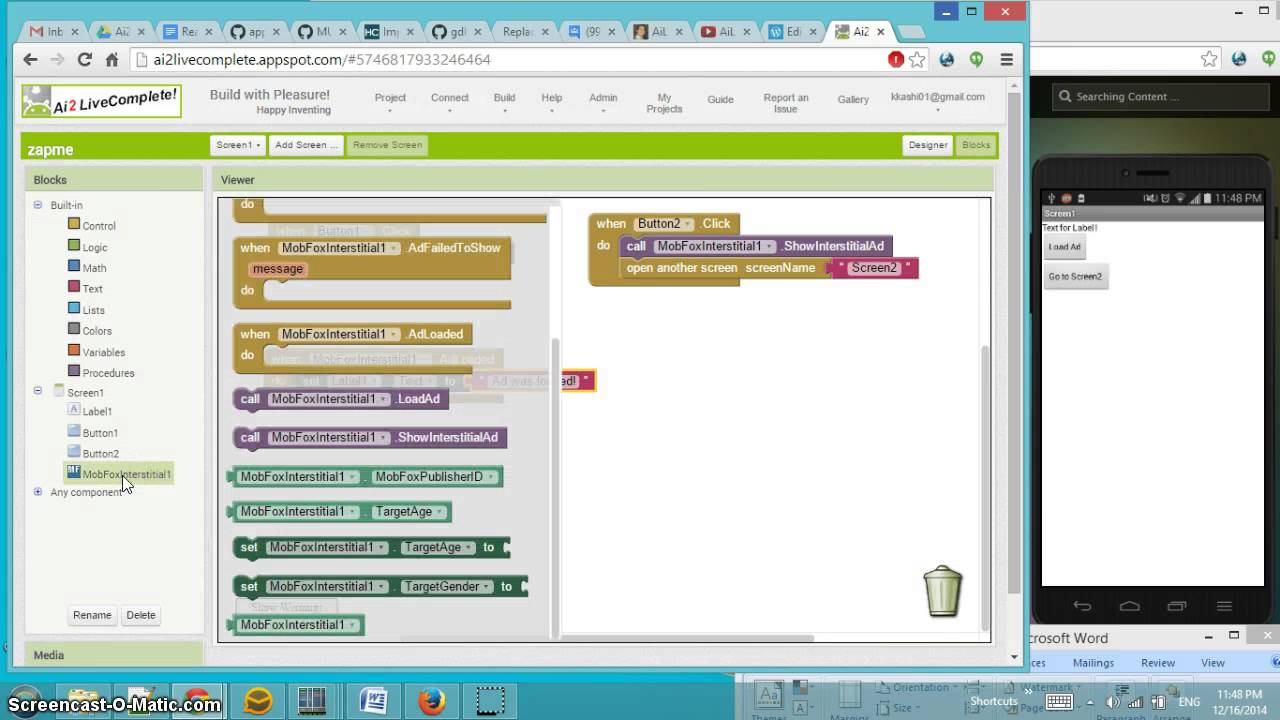This screenshot has width=1280, height=720.
Task: Open Firefox from the taskbar
Action: point(432,701)
